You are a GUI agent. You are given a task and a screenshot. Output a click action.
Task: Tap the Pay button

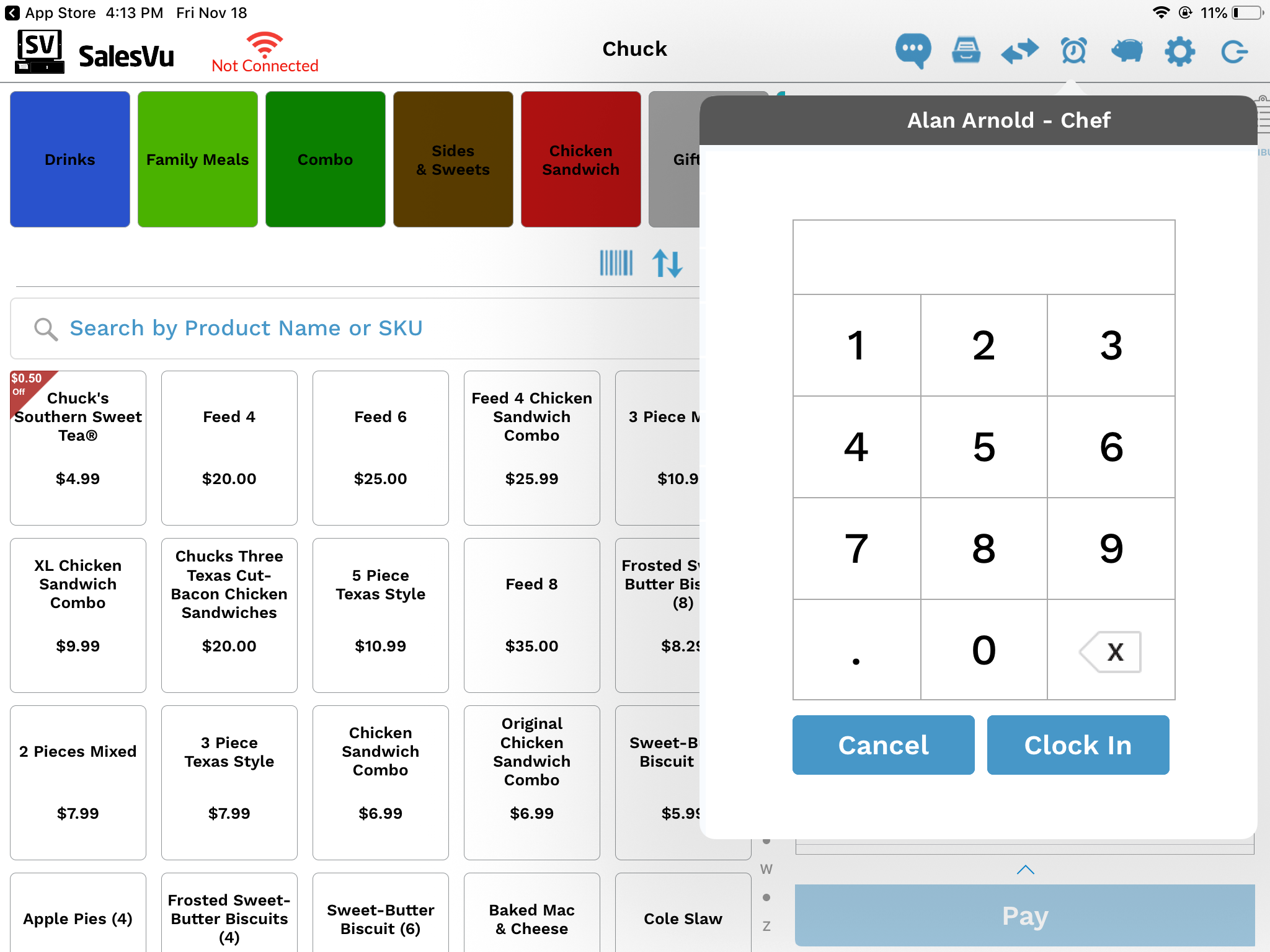[x=1025, y=915]
